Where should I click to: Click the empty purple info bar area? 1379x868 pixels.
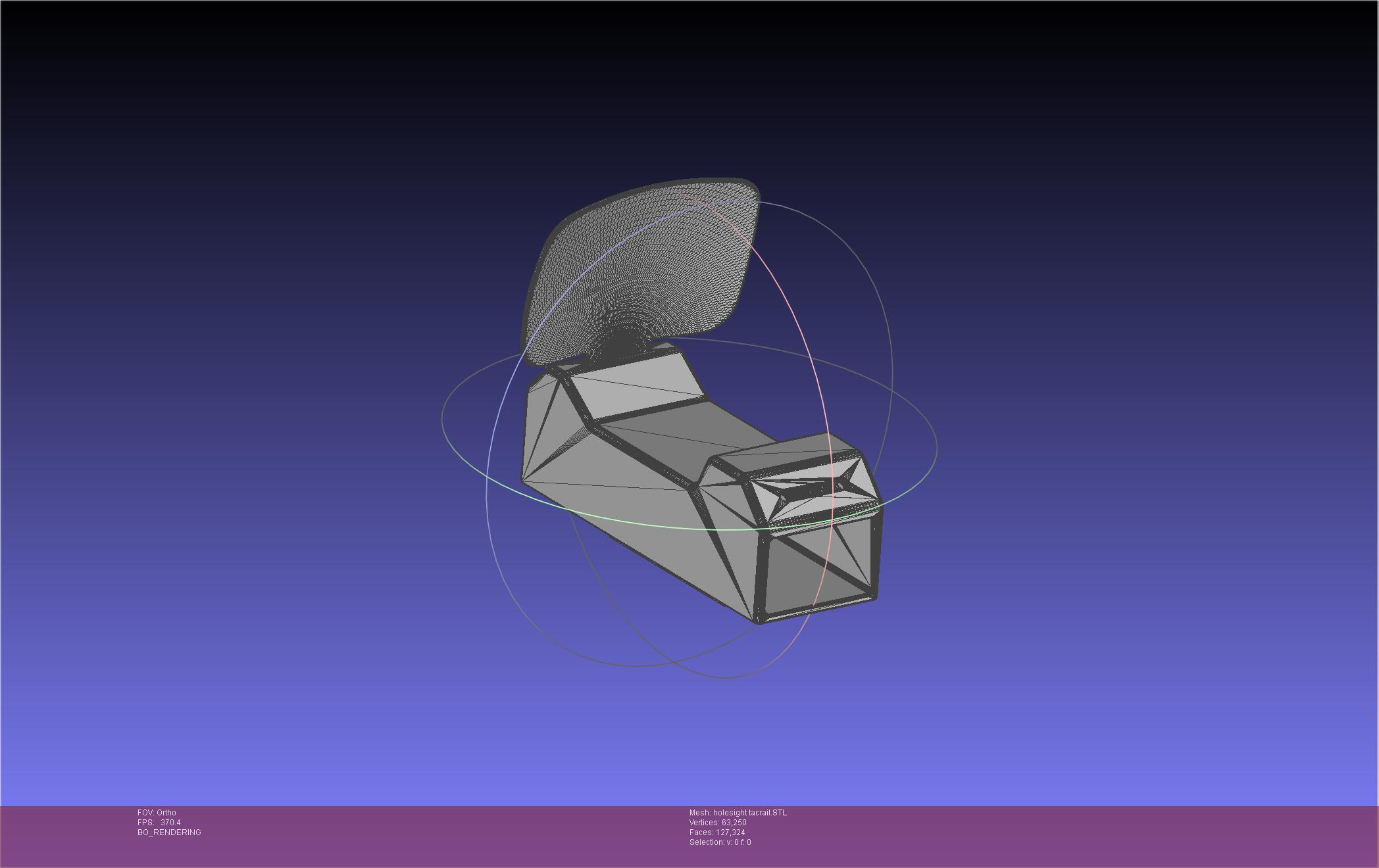1053,835
